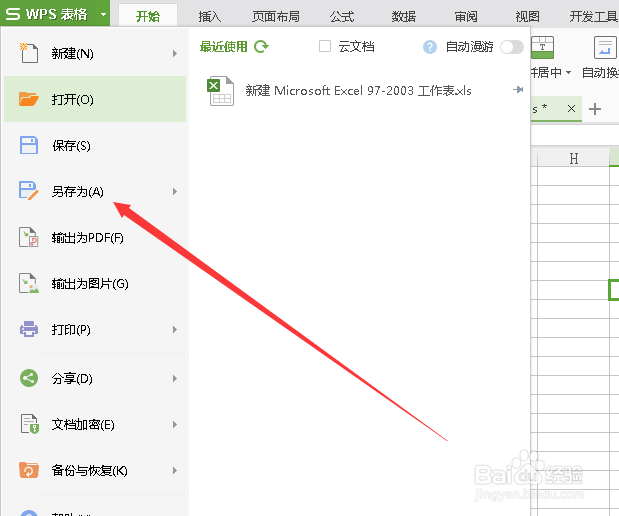This screenshot has width=619, height=516.
Task: Expand the 新建(N) submenu arrow
Action: point(175,53)
